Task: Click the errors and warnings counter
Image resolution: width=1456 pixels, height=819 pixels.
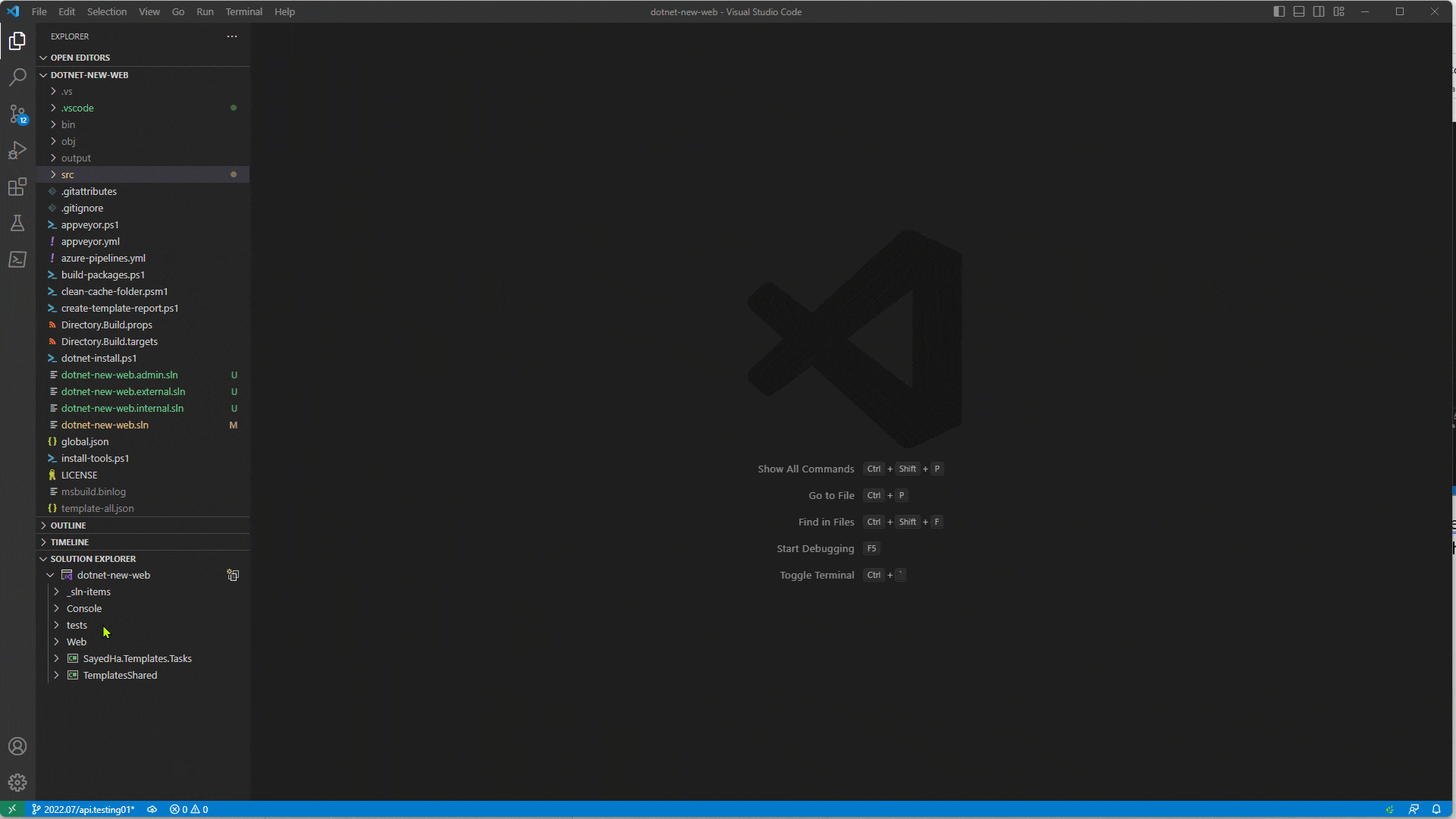Action: point(189,809)
